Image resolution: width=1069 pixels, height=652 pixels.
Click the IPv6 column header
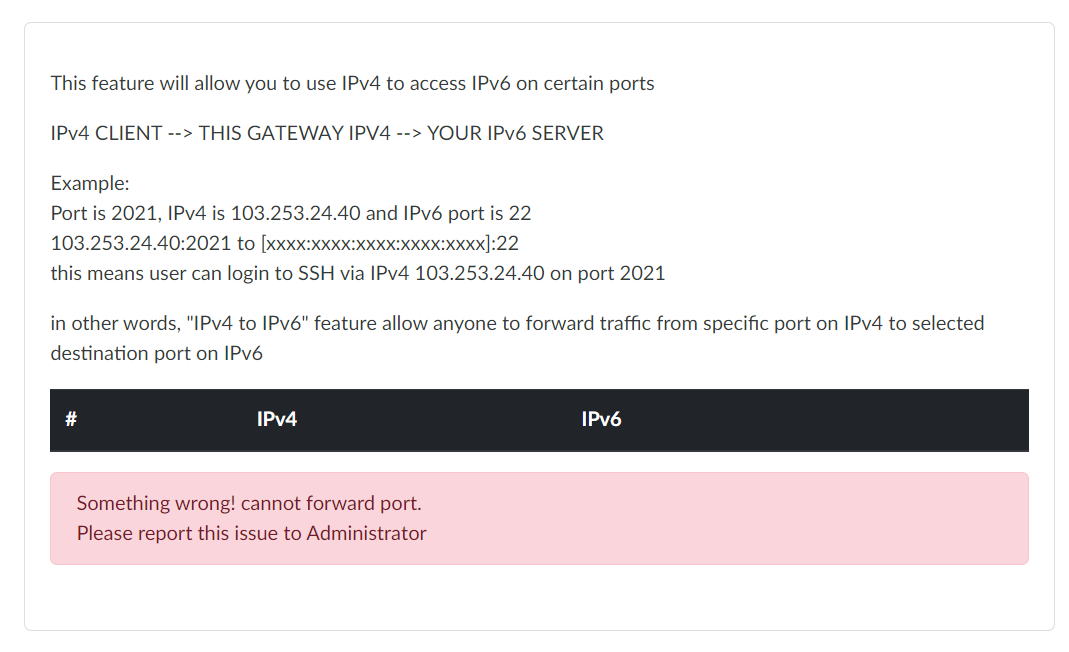601,420
